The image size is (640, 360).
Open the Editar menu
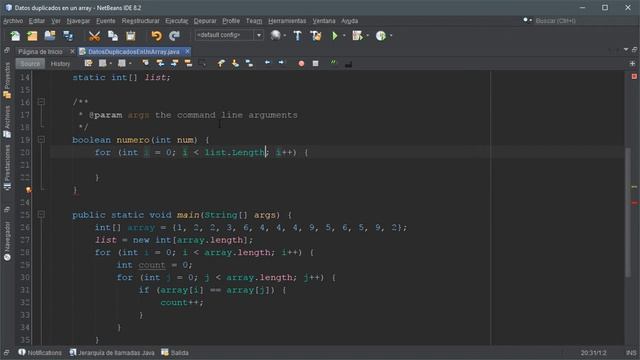[x=37, y=21]
